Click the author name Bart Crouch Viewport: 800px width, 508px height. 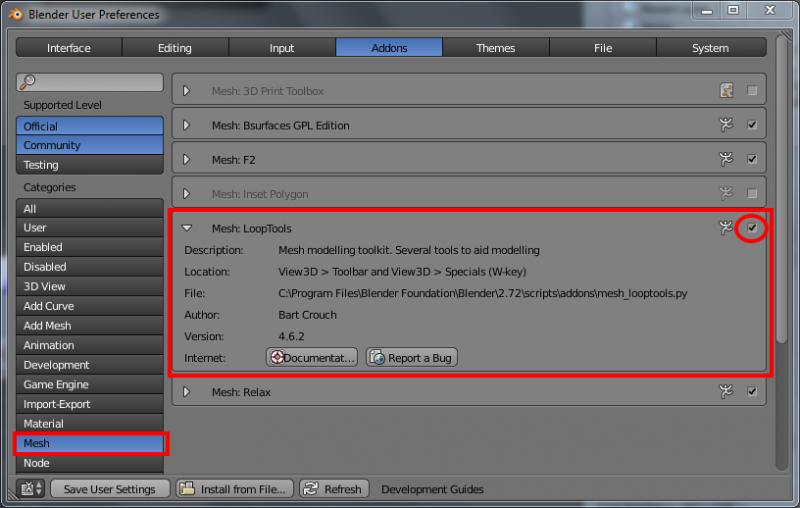point(307,315)
